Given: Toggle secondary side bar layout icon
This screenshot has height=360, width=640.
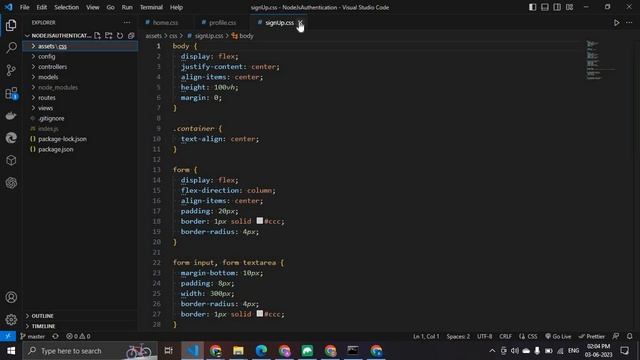Looking at the screenshot, I should tap(557, 7).
